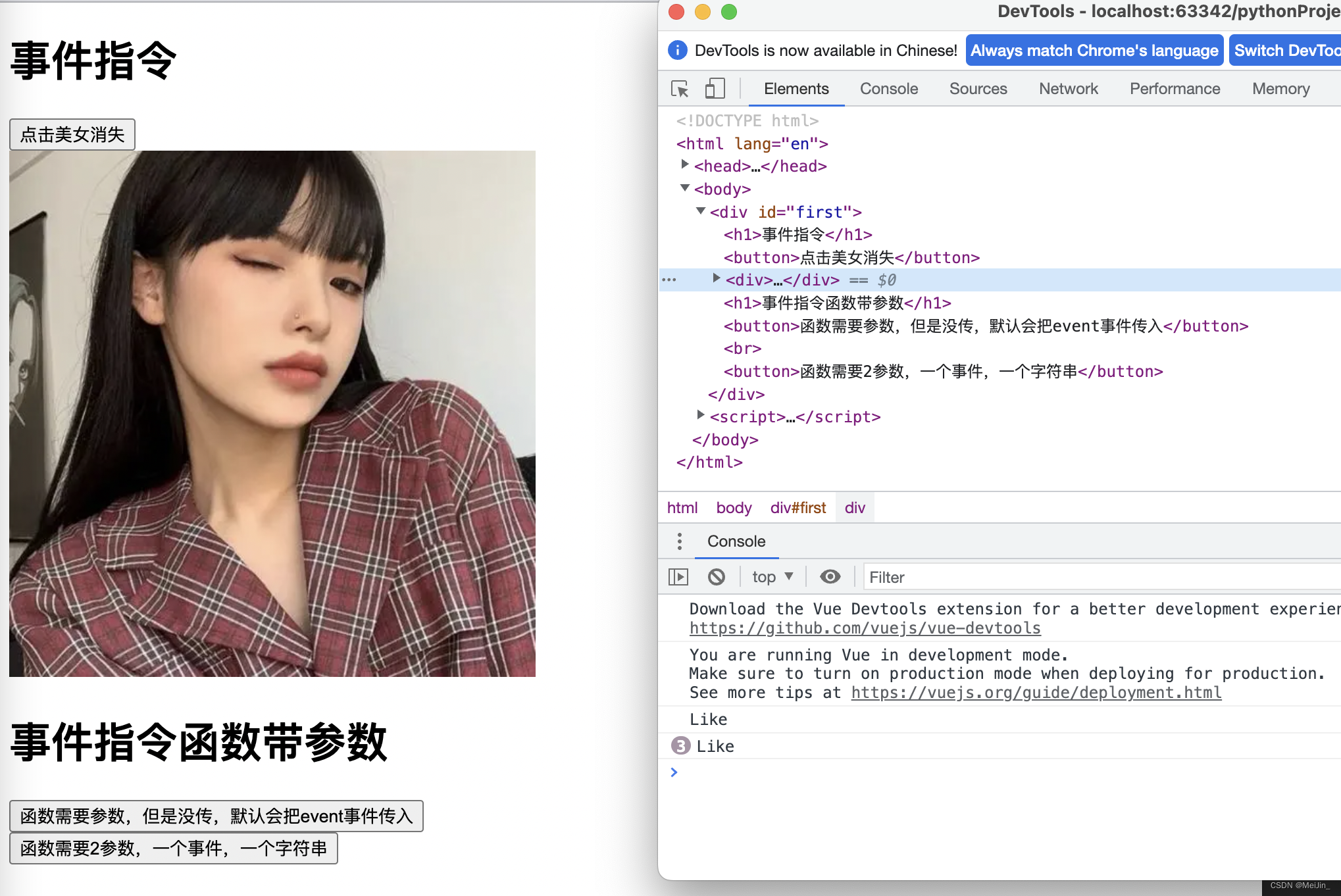The width and height of the screenshot is (1341, 896).
Task: Show the console sidebar icon
Action: tap(678, 577)
